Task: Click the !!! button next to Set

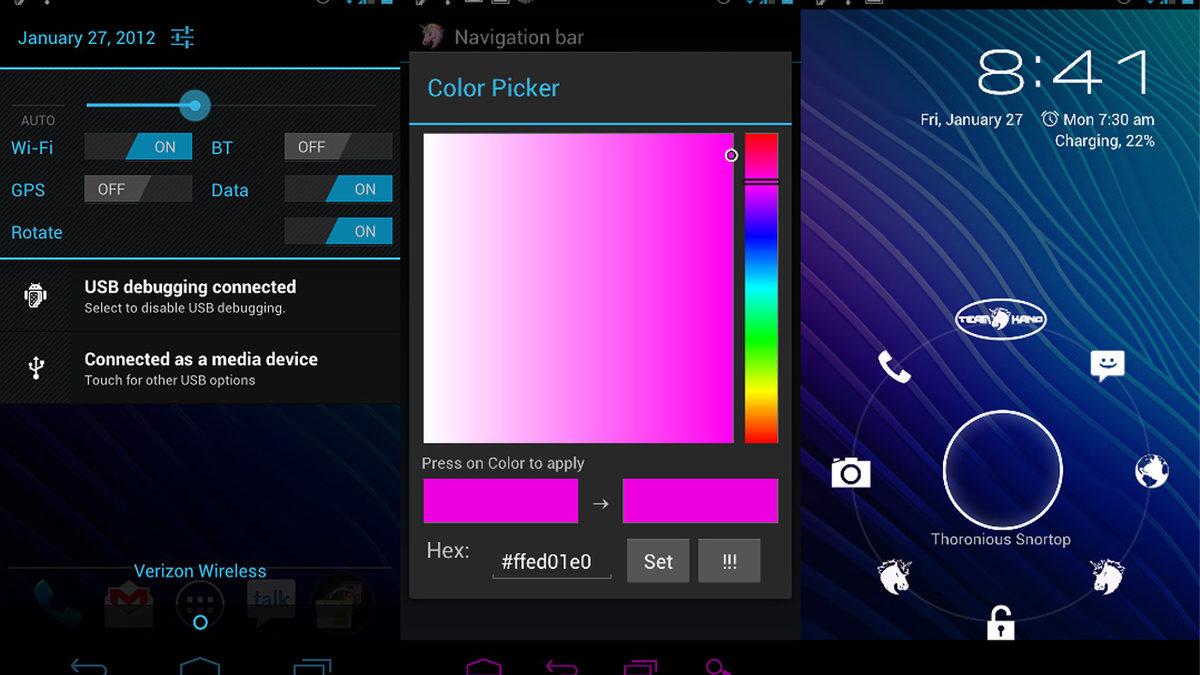Action: [729, 561]
